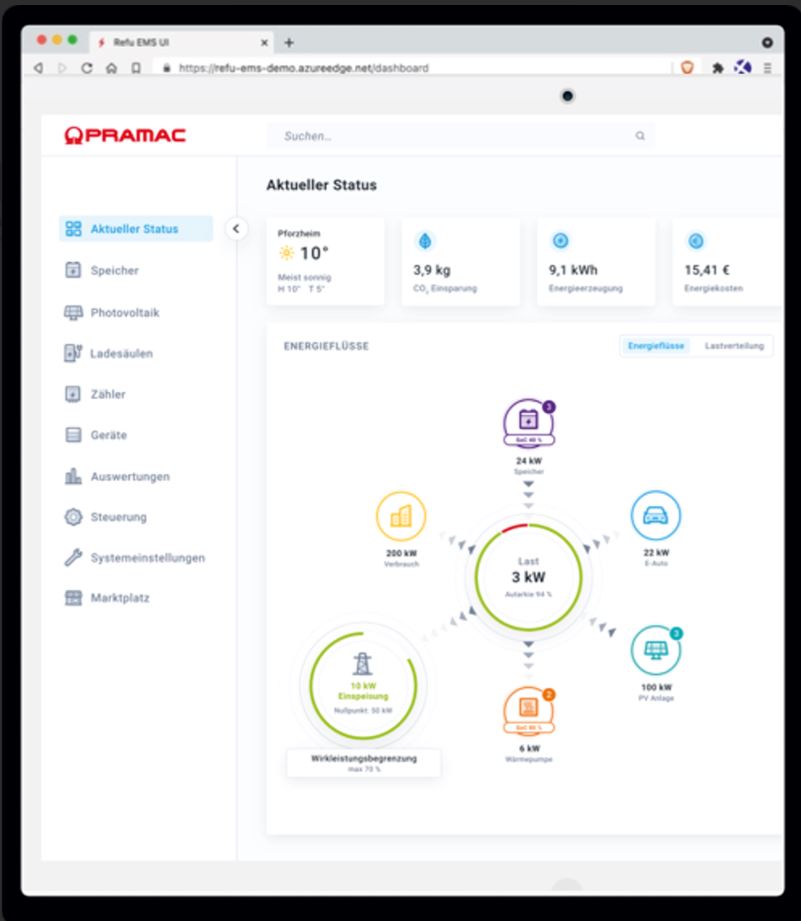
Task: Select the E-Auto car icon
Action: pyautogui.click(x=655, y=516)
